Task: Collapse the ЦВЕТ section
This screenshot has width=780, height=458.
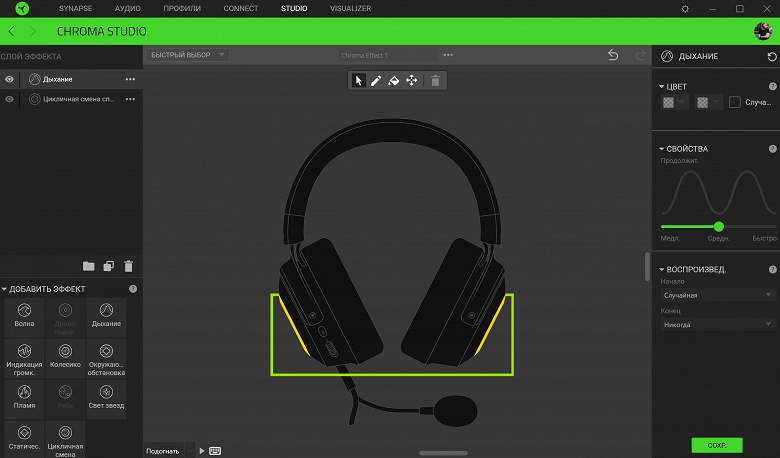Action: (662, 87)
